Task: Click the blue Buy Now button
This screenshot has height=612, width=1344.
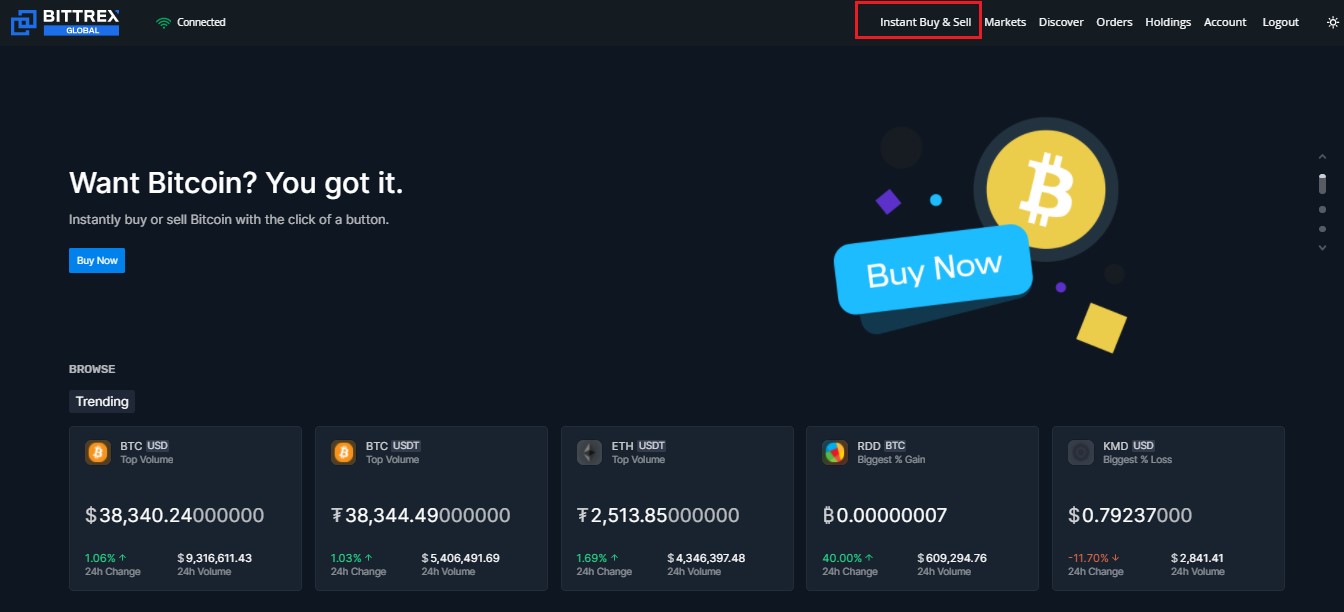Action: tap(97, 260)
